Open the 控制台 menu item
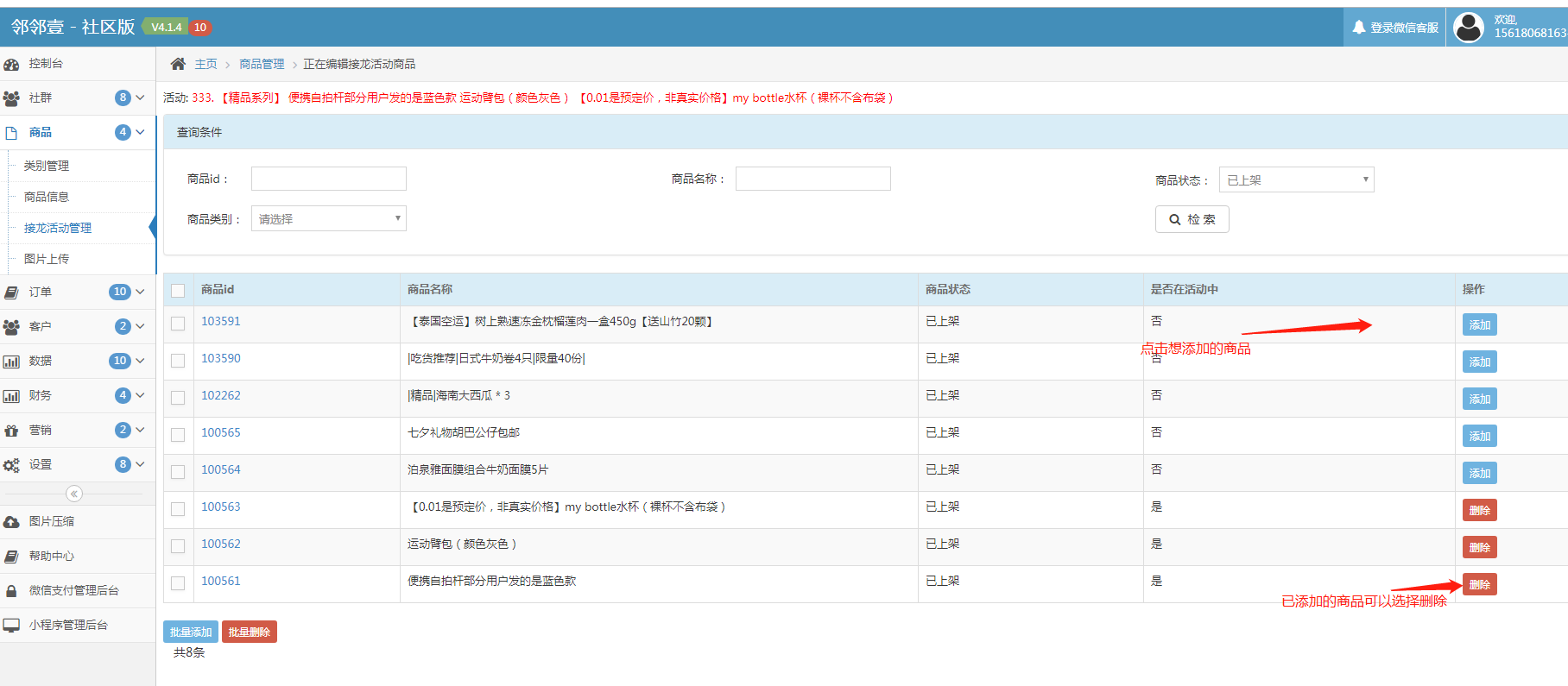This screenshot has width=1568, height=686. [78, 64]
